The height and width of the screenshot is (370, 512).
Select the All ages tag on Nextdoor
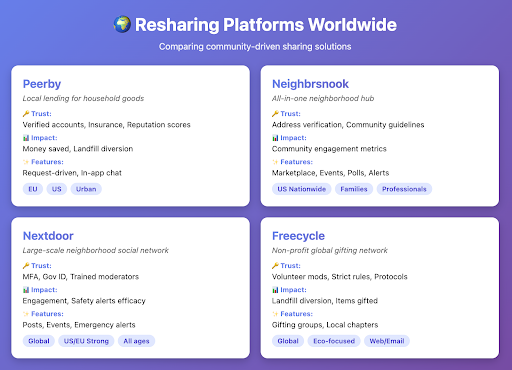click(x=136, y=341)
